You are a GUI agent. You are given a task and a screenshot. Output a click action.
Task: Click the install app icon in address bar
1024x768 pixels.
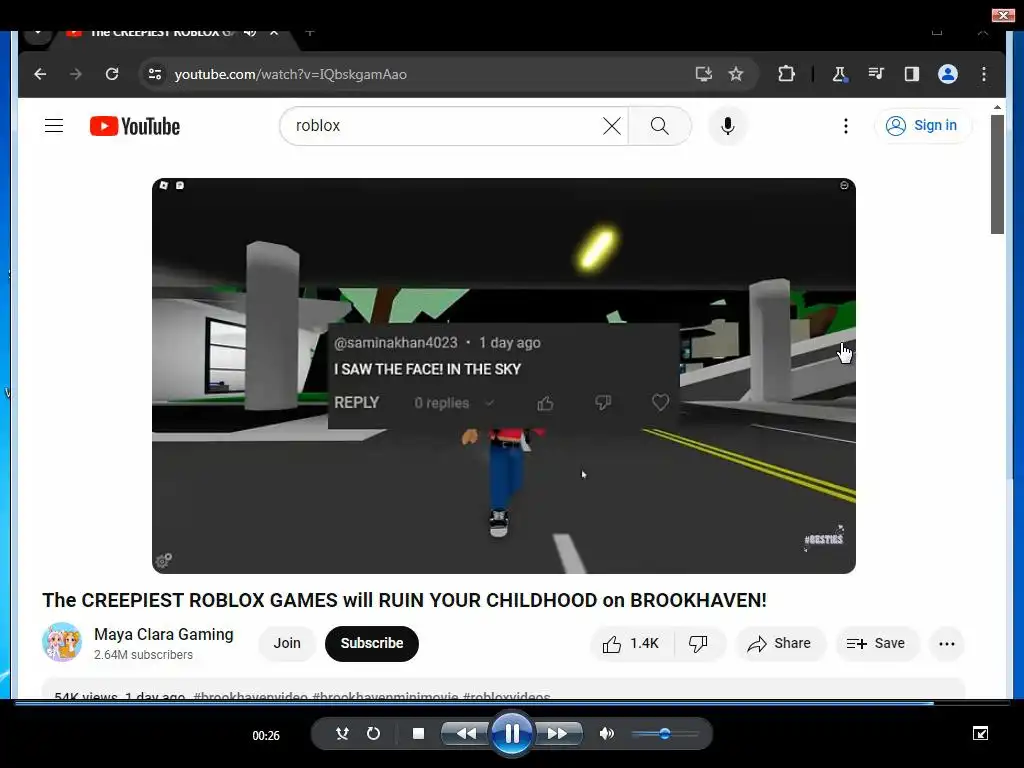coord(703,74)
